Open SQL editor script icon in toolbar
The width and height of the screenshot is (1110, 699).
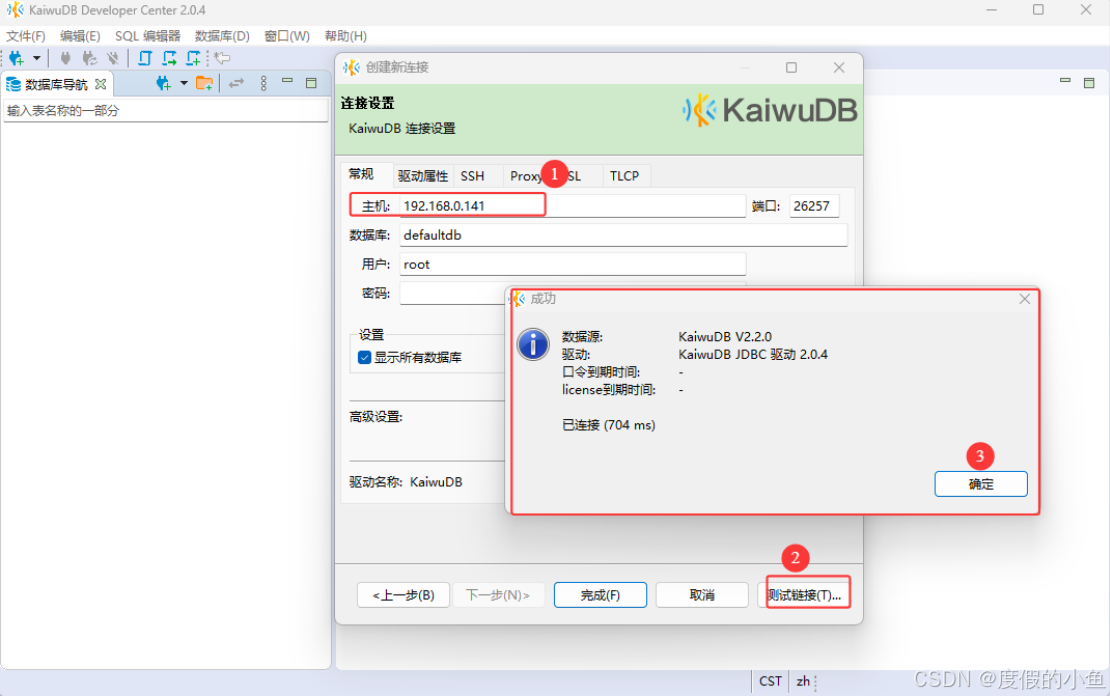[x=146, y=59]
